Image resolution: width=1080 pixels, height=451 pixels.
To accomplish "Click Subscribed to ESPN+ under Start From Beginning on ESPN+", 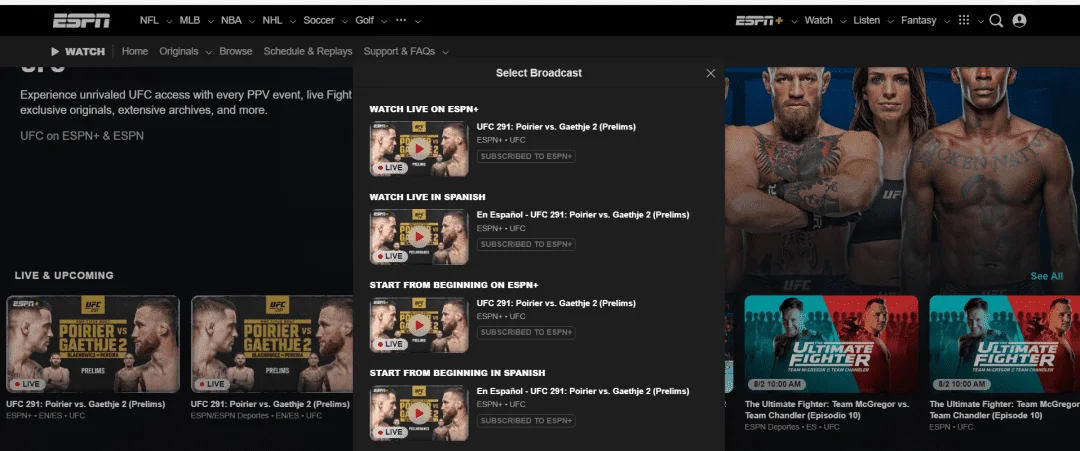I will pyautogui.click(x=526, y=333).
